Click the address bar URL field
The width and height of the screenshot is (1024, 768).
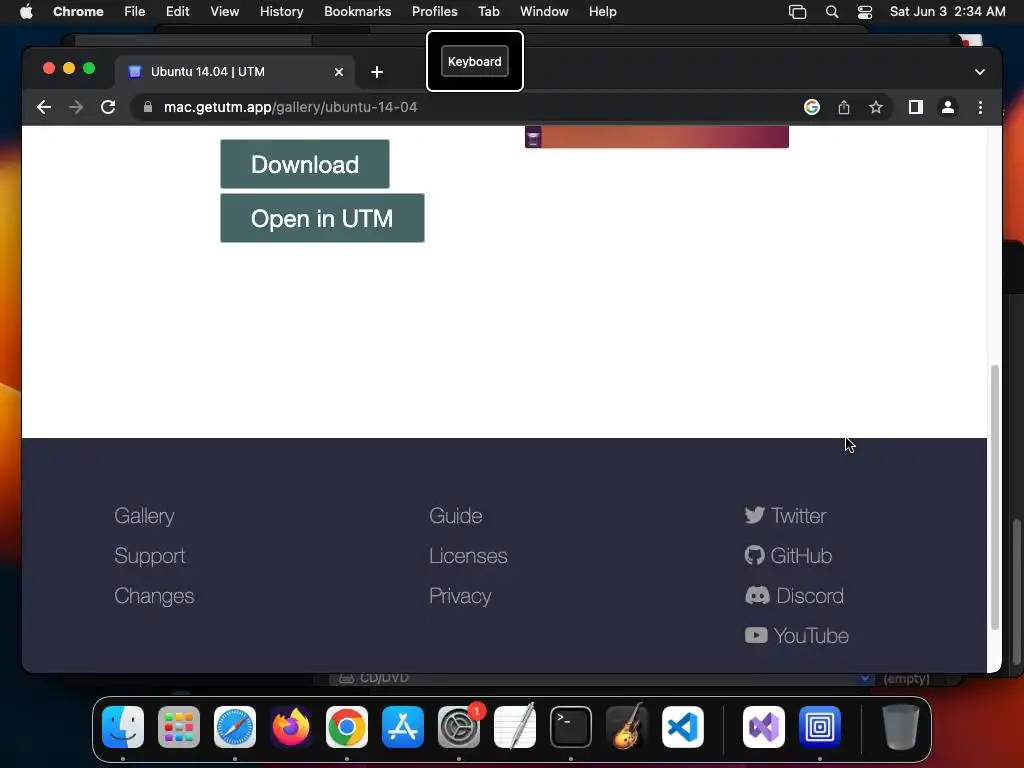[470, 107]
